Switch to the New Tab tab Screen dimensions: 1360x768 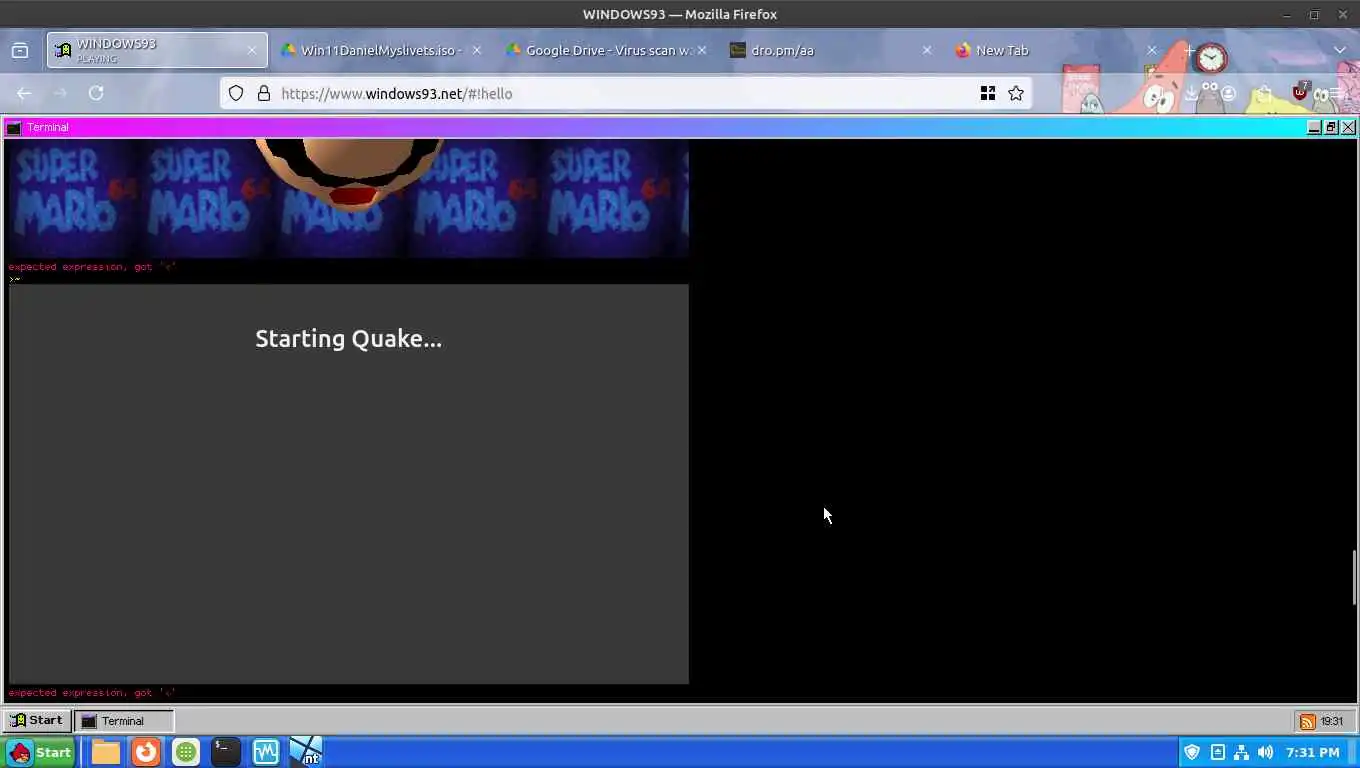coord(1057,50)
